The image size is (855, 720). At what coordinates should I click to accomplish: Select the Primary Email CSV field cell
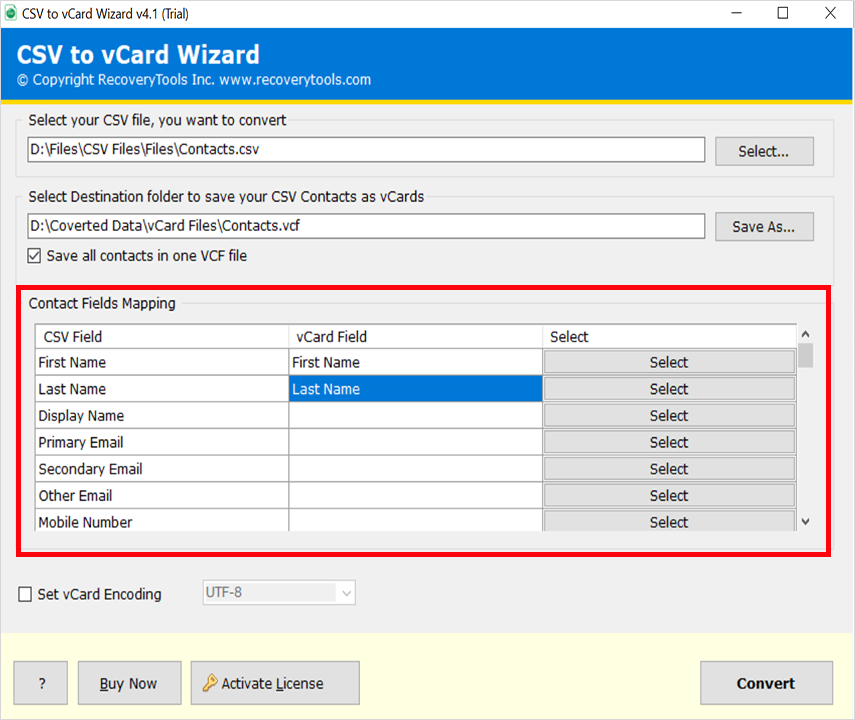point(162,442)
